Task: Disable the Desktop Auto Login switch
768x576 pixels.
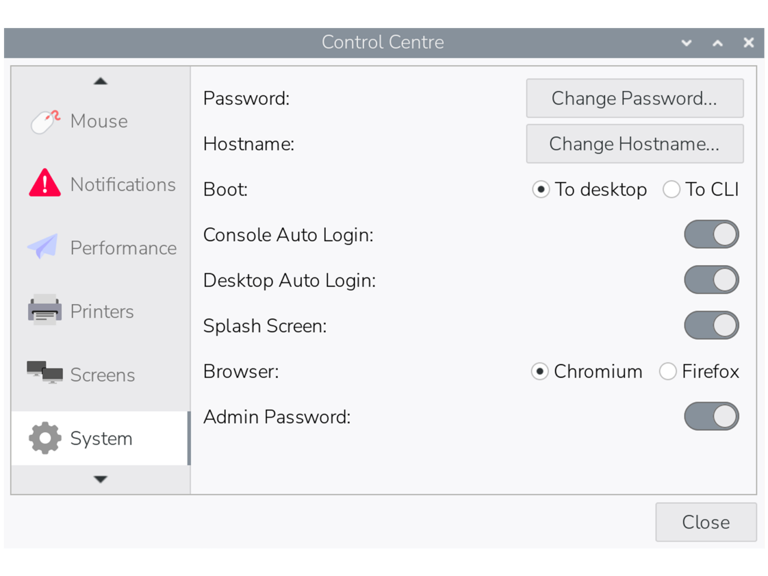Action: [x=711, y=280]
